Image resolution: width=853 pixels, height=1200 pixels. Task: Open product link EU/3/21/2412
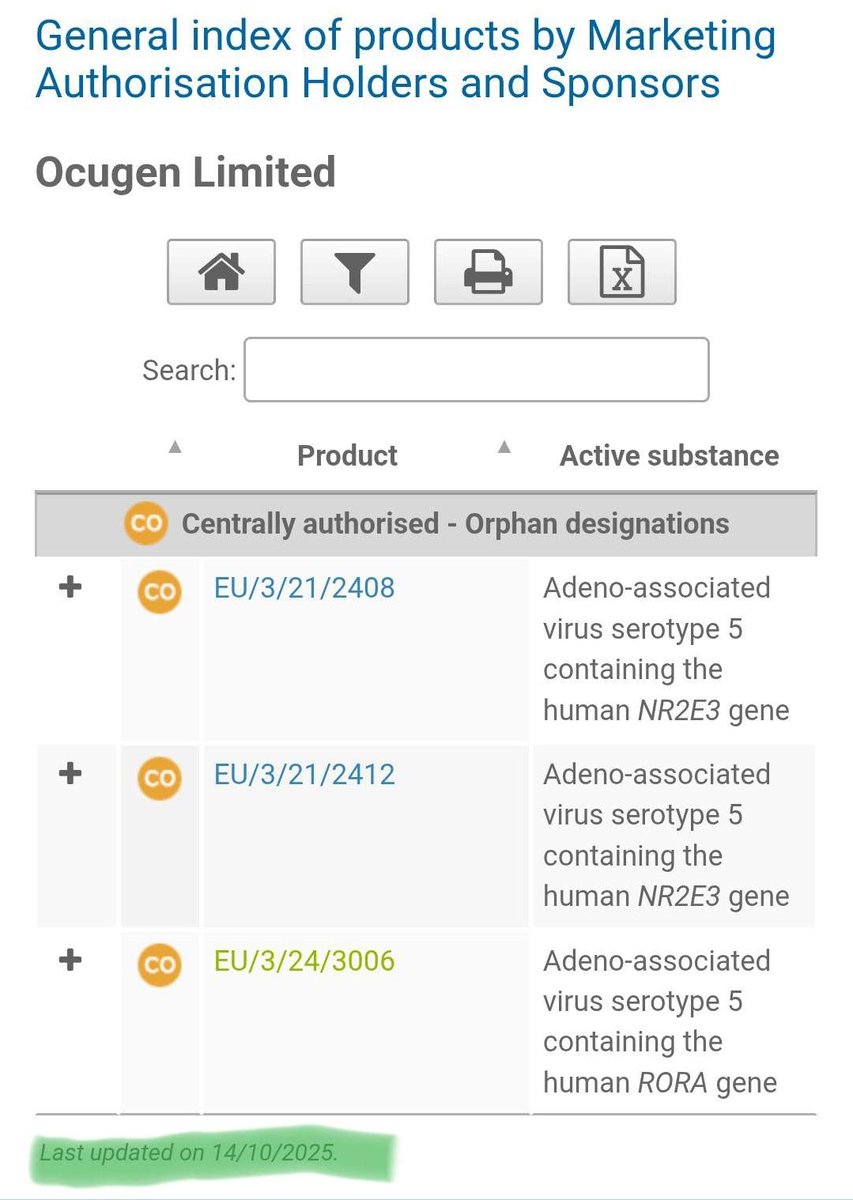(304, 774)
